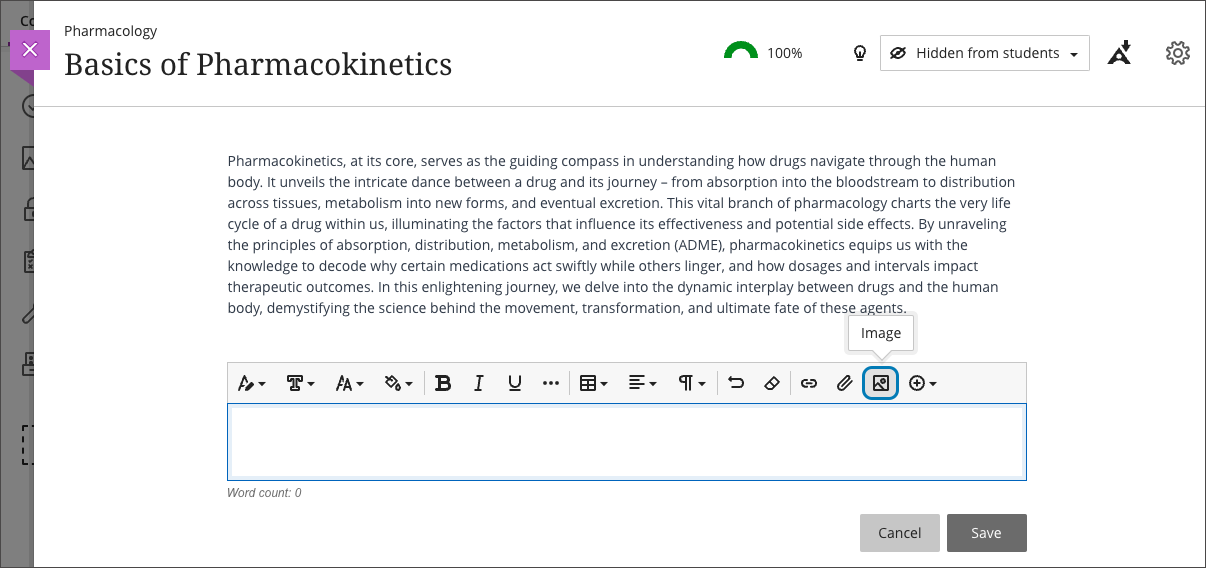Open the Ally accessibility download icon

point(1120,53)
